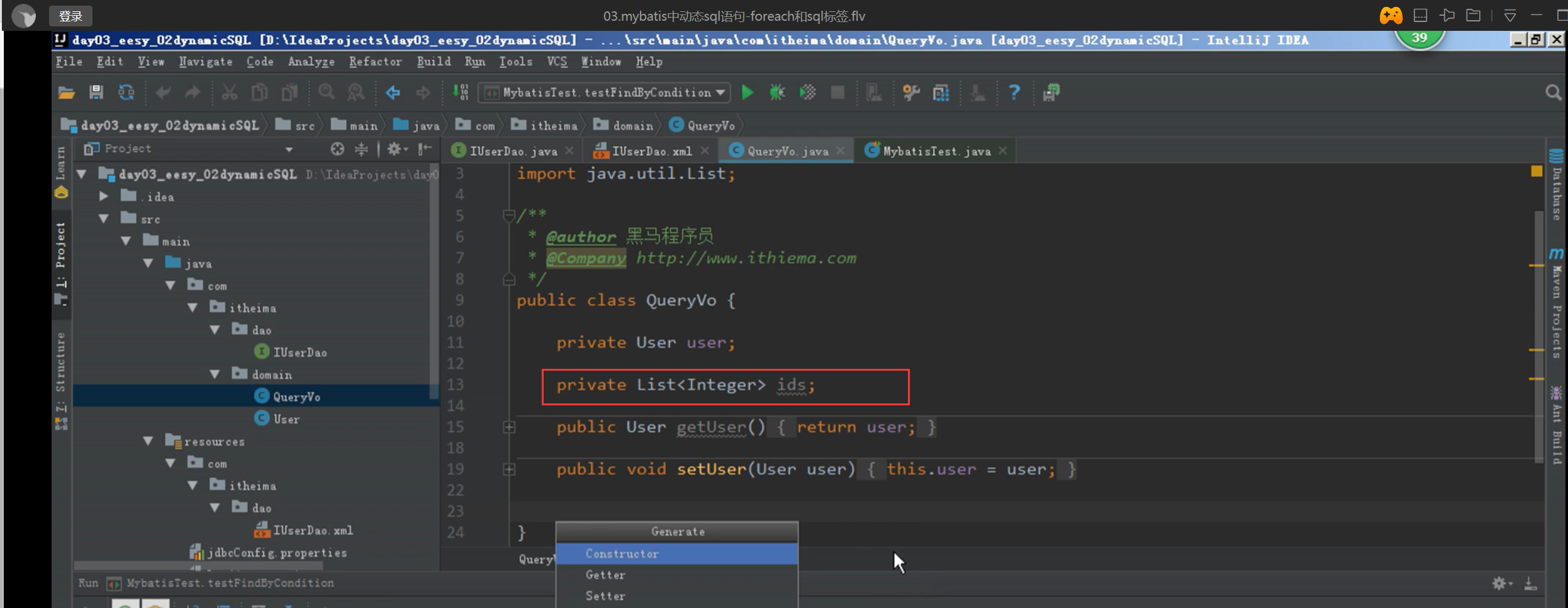Image resolution: width=1568 pixels, height=608 pixels.
Task: Start debugging with the green bug icon
Action: coord(778,93)
